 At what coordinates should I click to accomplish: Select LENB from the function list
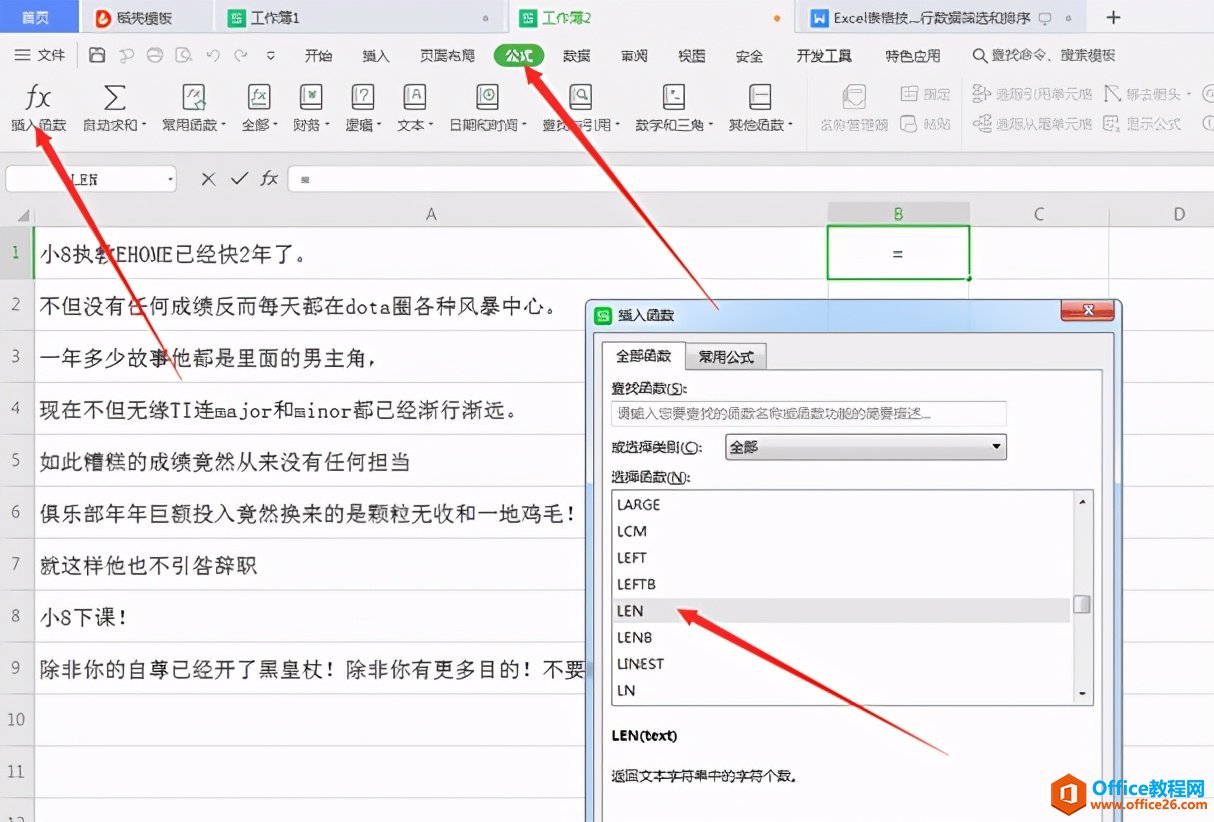point(635,637)
